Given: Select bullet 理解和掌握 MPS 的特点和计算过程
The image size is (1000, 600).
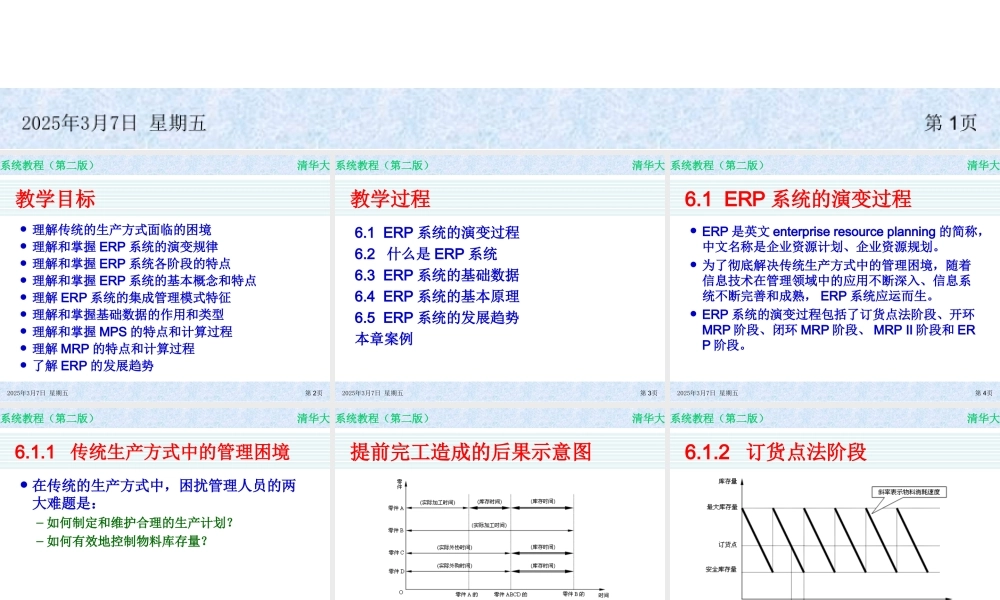Looking at the screenshot, I should (x=132, y=332).
